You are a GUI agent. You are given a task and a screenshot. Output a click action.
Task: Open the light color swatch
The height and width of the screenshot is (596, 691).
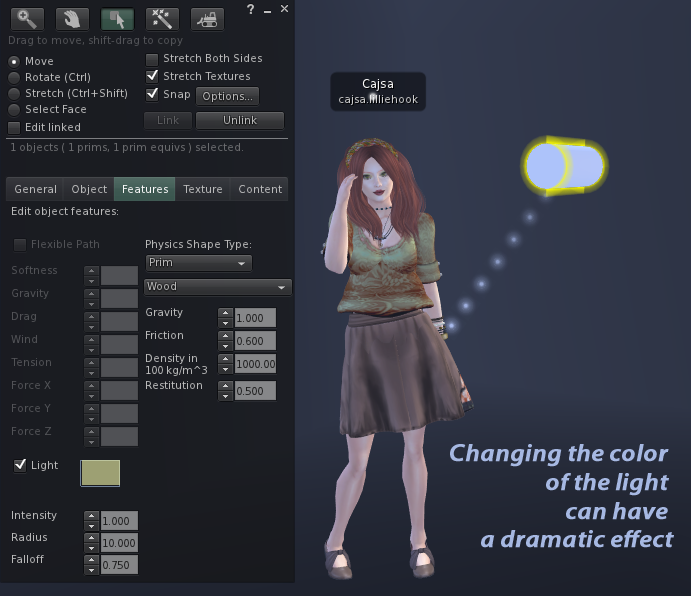pyautogui.click(x=100, y=473)
